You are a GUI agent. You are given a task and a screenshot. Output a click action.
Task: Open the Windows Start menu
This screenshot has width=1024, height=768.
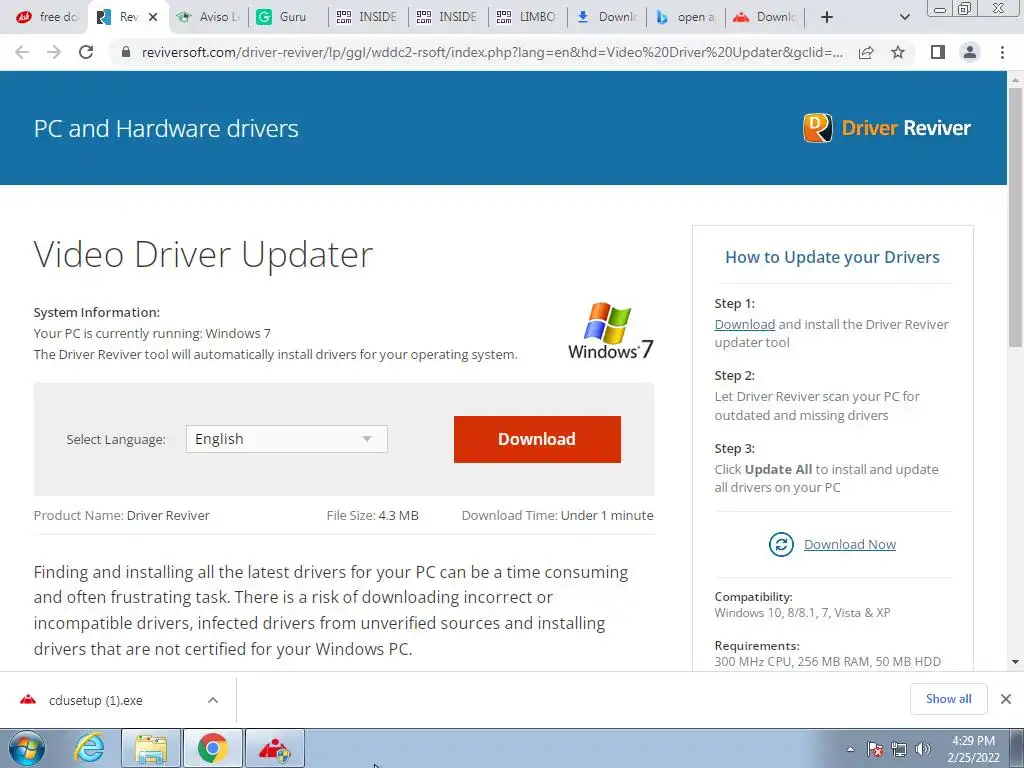[27, 748]
